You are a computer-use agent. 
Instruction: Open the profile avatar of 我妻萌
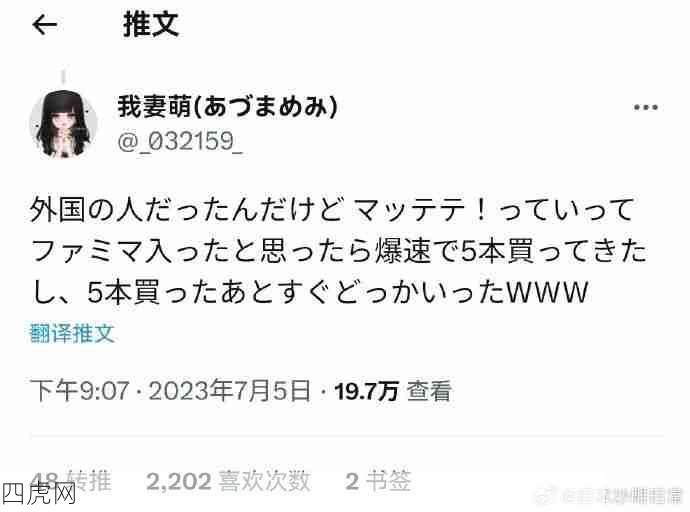(63, 124)
